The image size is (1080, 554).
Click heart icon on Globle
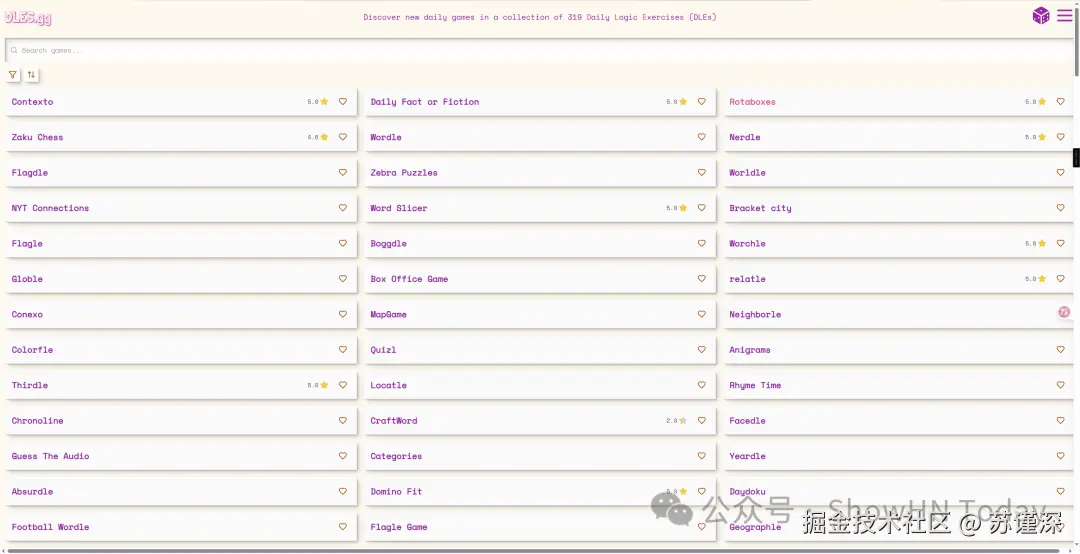pos(342,278)
